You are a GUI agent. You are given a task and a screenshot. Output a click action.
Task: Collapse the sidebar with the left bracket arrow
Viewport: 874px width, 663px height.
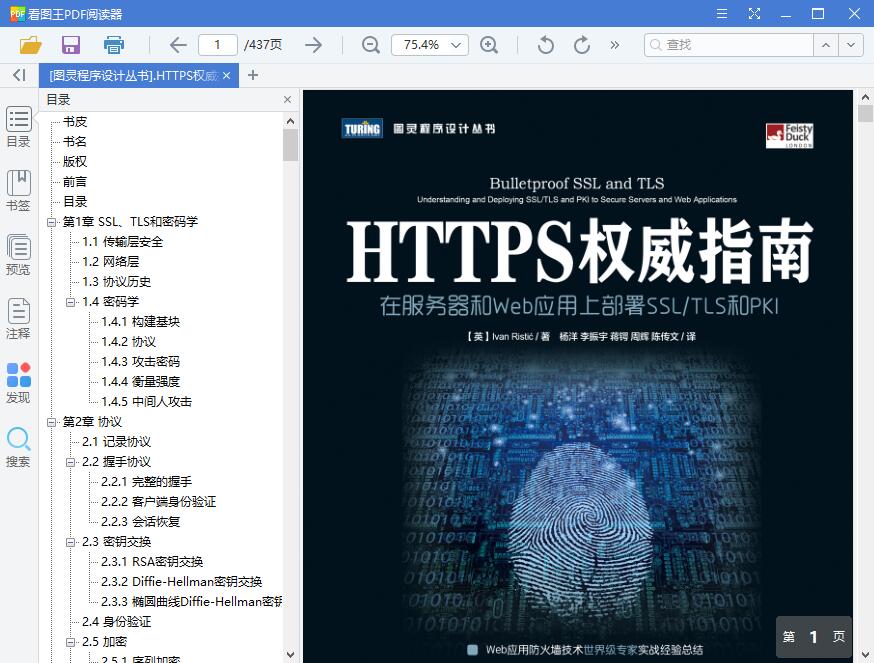click(x=20, y=75)
